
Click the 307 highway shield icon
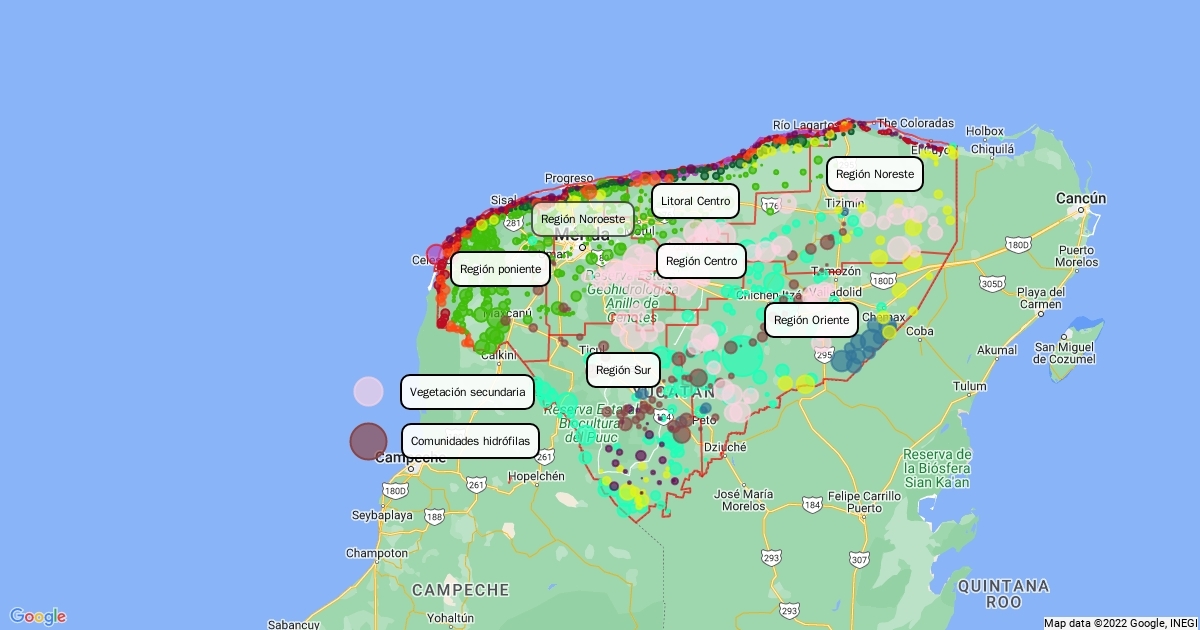pos(860,562)
